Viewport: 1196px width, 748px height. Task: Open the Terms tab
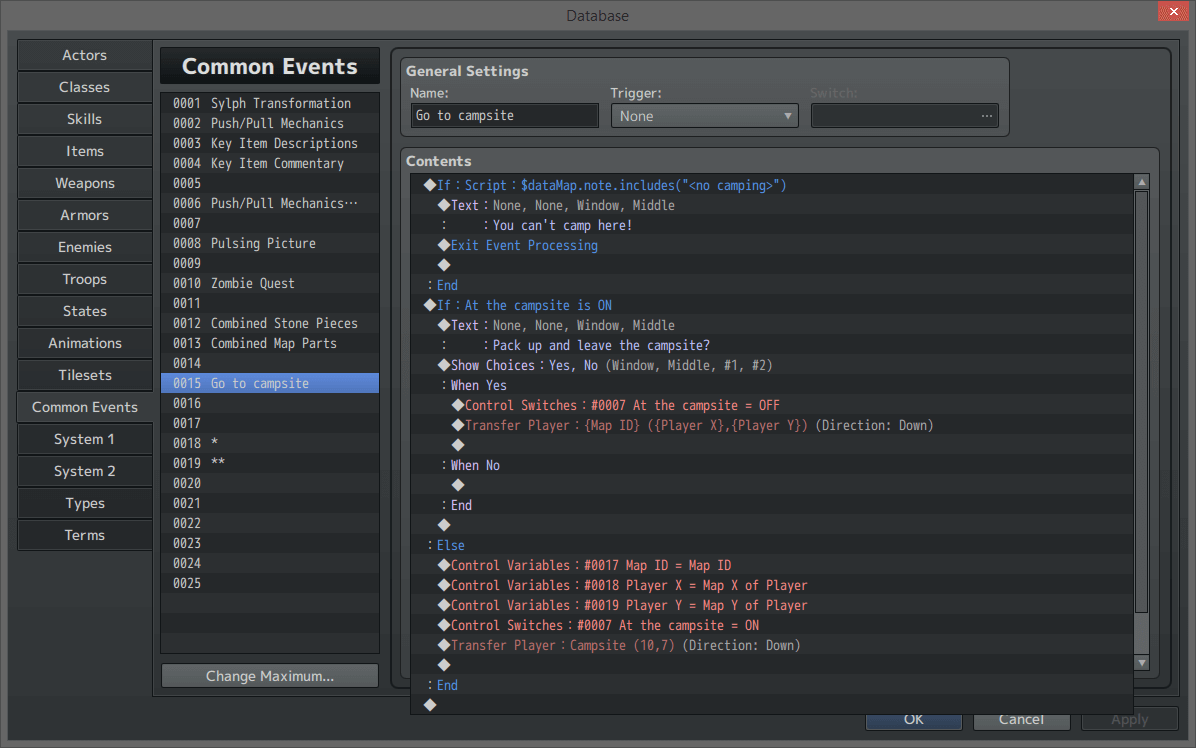tap(84, 535)
